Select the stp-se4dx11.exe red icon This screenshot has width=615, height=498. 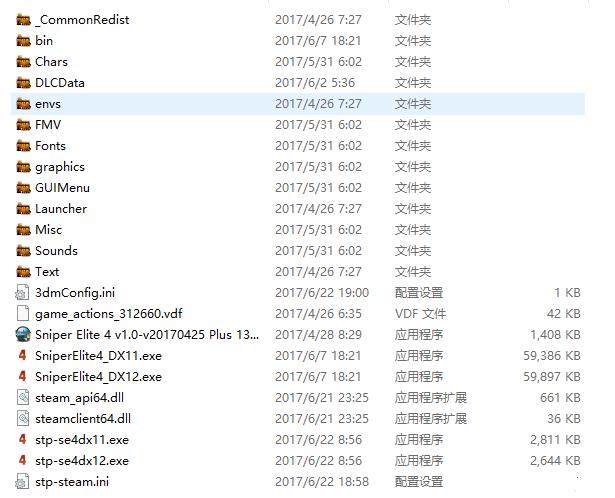(23, 439)
